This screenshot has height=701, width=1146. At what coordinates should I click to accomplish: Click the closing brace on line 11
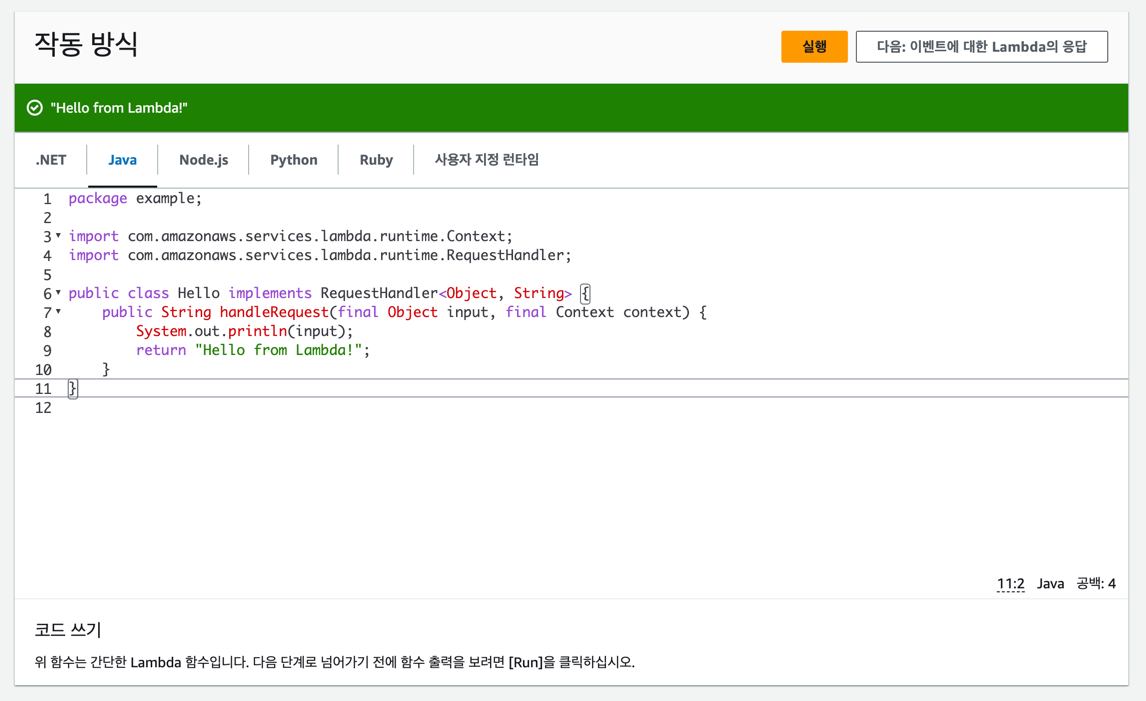(x=72, y=388)
